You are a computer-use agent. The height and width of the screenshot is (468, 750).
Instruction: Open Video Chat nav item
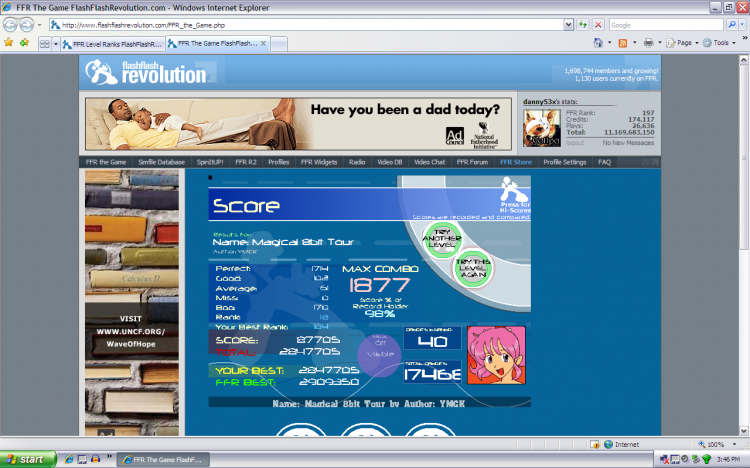pos(430,162)
